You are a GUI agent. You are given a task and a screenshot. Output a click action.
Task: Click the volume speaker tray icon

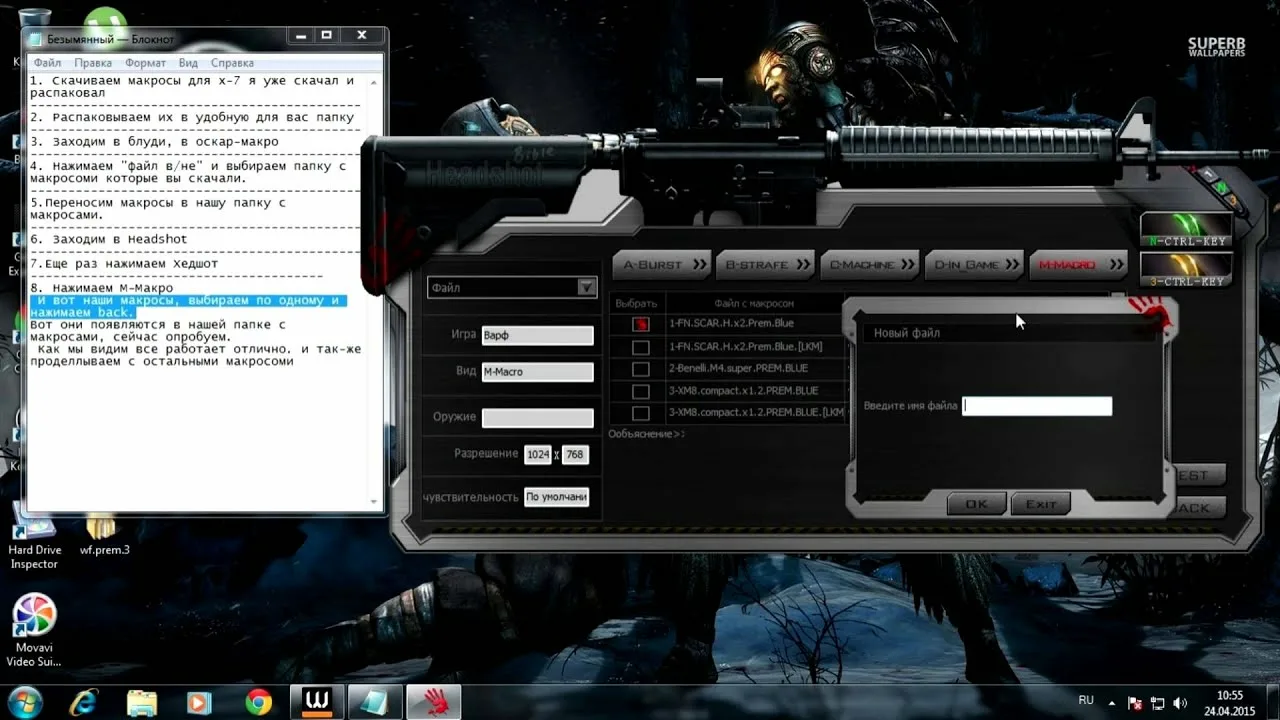(x=1181, y=702)
